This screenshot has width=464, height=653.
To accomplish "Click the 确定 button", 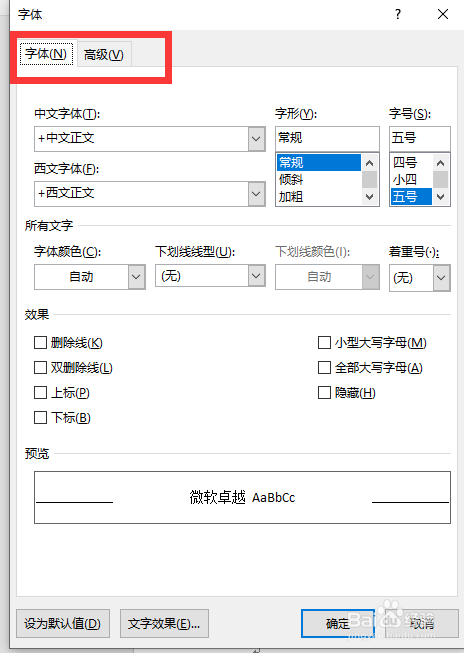I will [338, 623].
